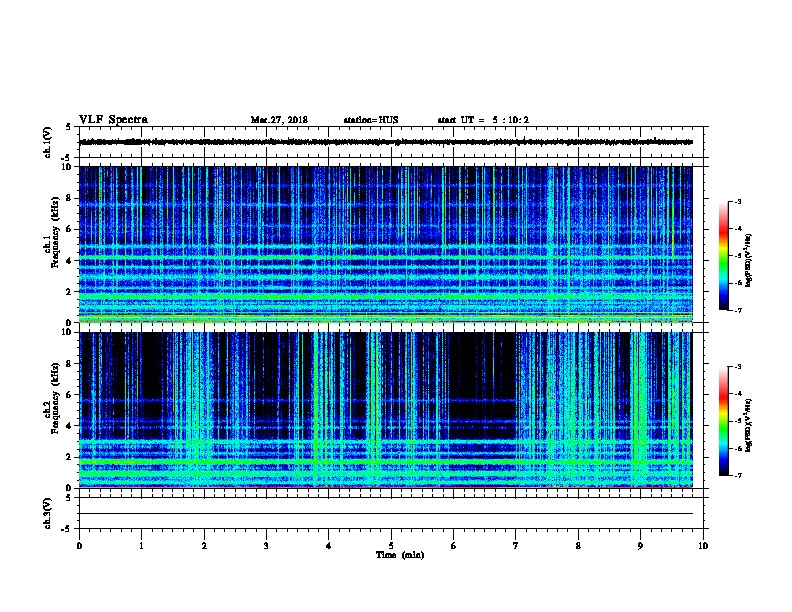Click the ch.1(V) waveform strip
The width and height of the screenshot is (792, 612).
click(x=386, y=142)
